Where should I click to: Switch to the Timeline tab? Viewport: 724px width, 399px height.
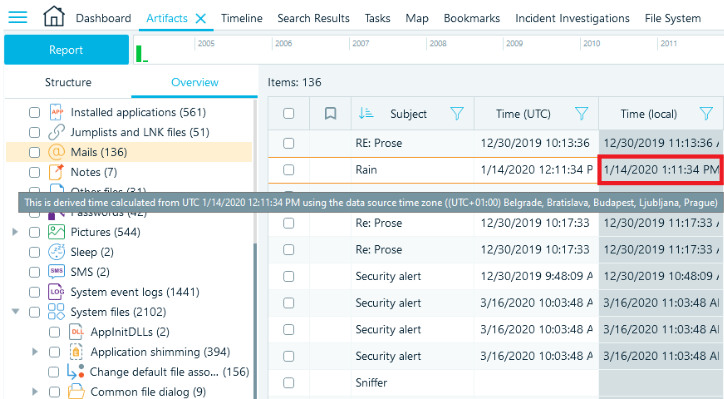pos(241,18)
